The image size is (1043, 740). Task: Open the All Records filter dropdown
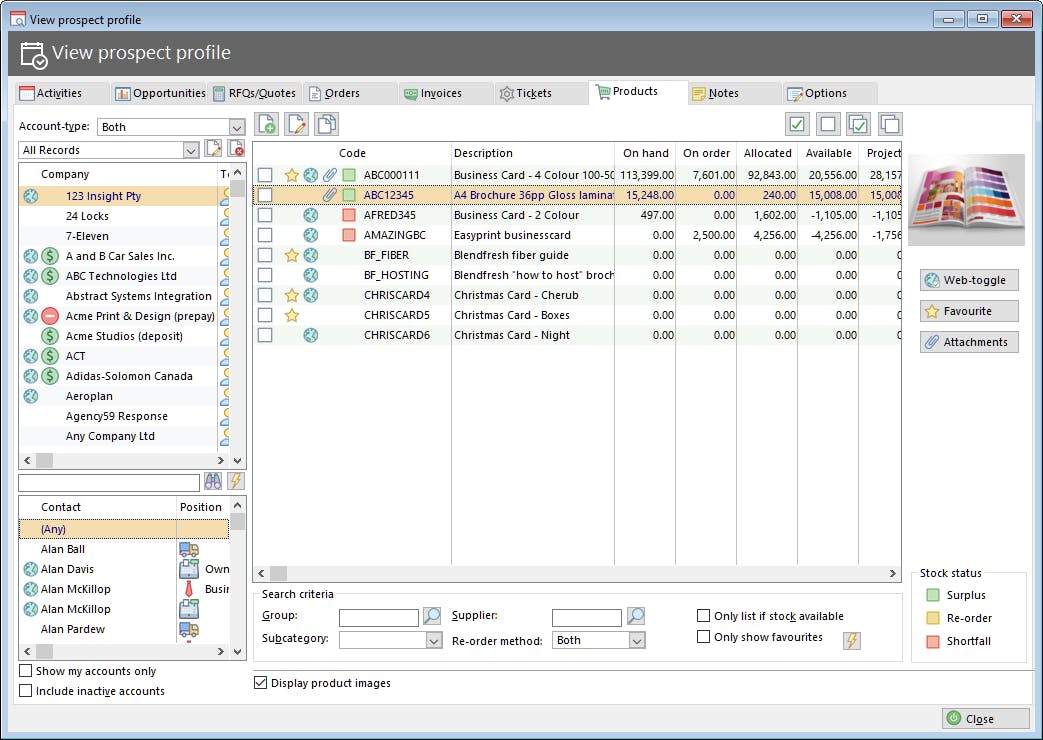click(191, 150)
